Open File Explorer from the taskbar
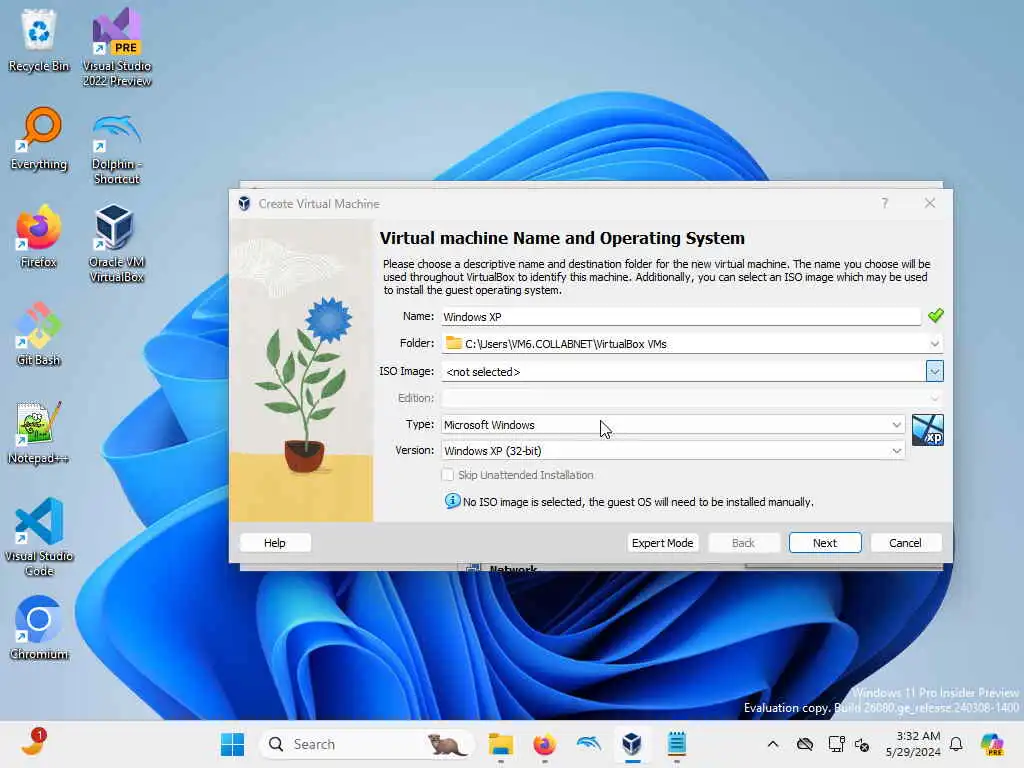The image size is (1024, 768). point(501,744)
